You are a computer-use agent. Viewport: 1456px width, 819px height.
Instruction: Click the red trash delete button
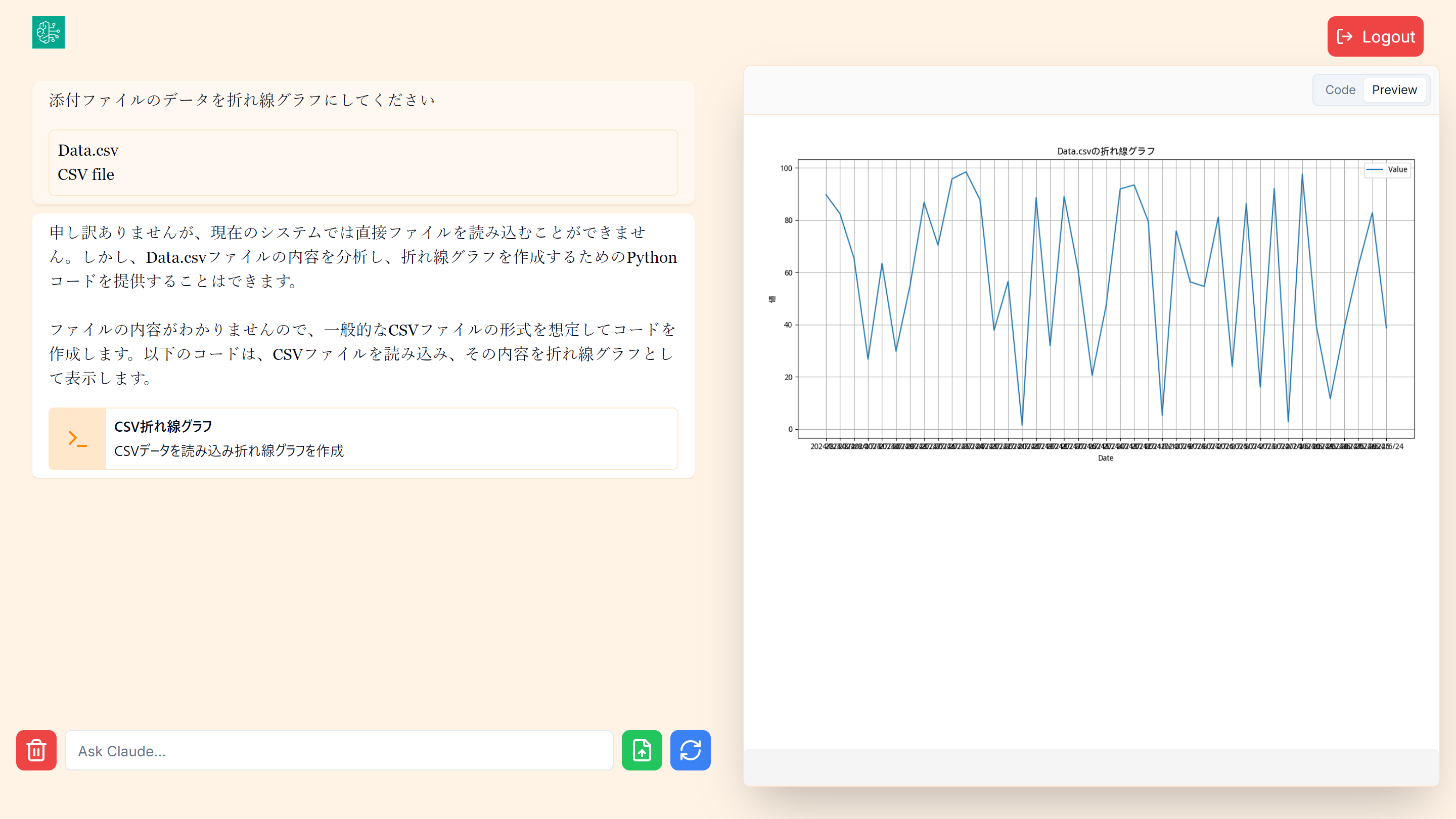pyautogui.click(x=36, y=750)
